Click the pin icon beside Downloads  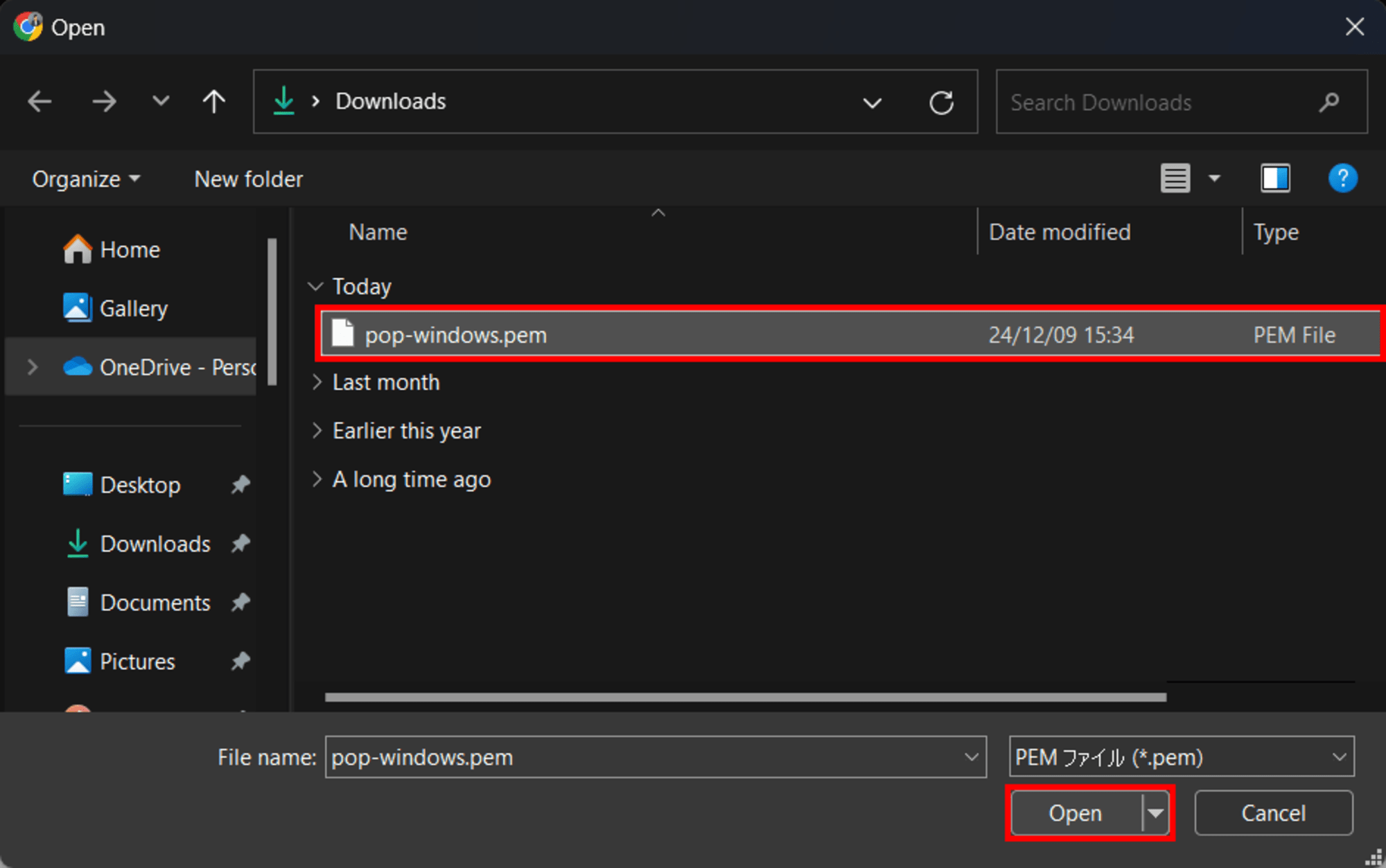pos(240,543)
